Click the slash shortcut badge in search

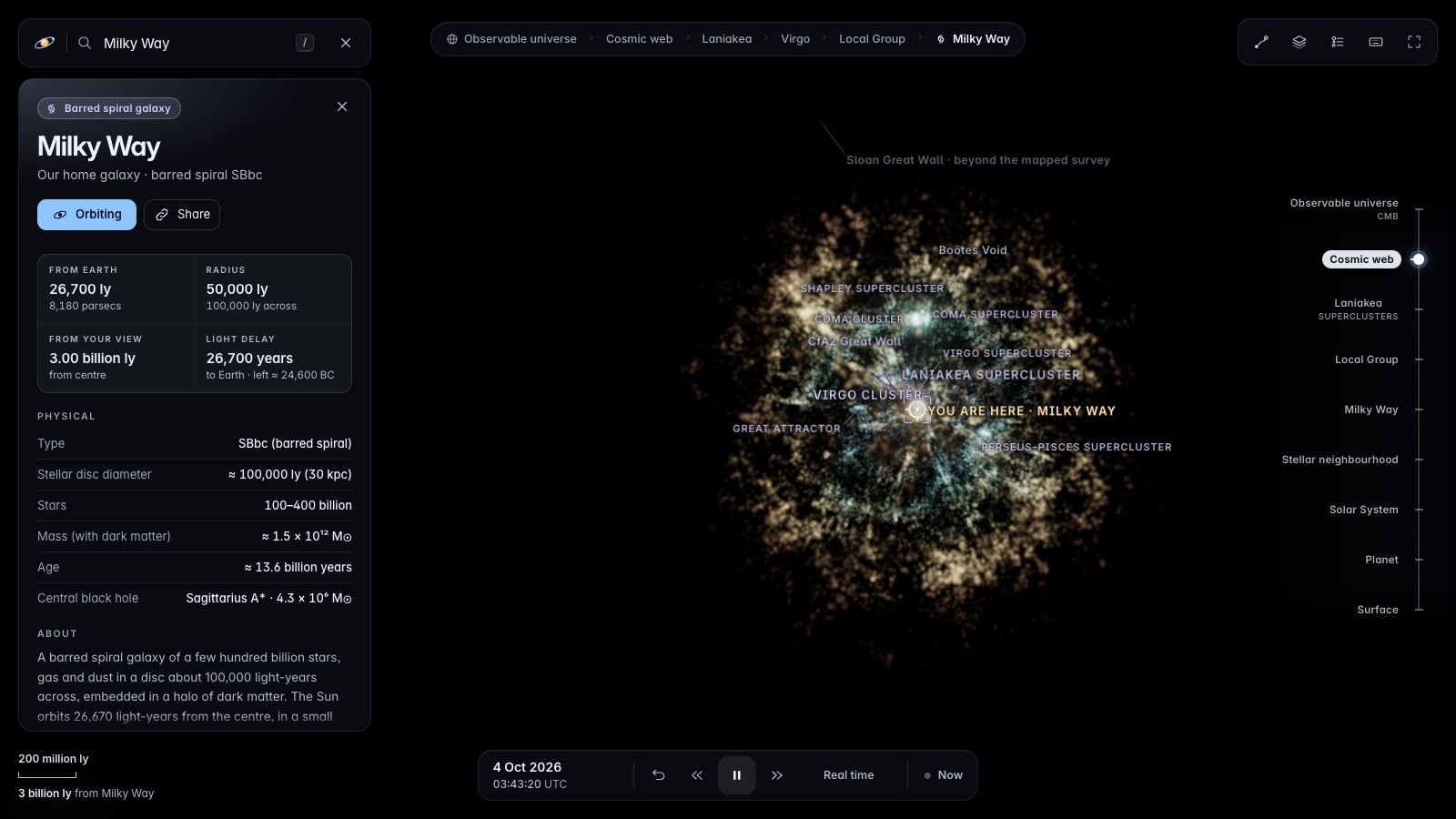[305, 43]
